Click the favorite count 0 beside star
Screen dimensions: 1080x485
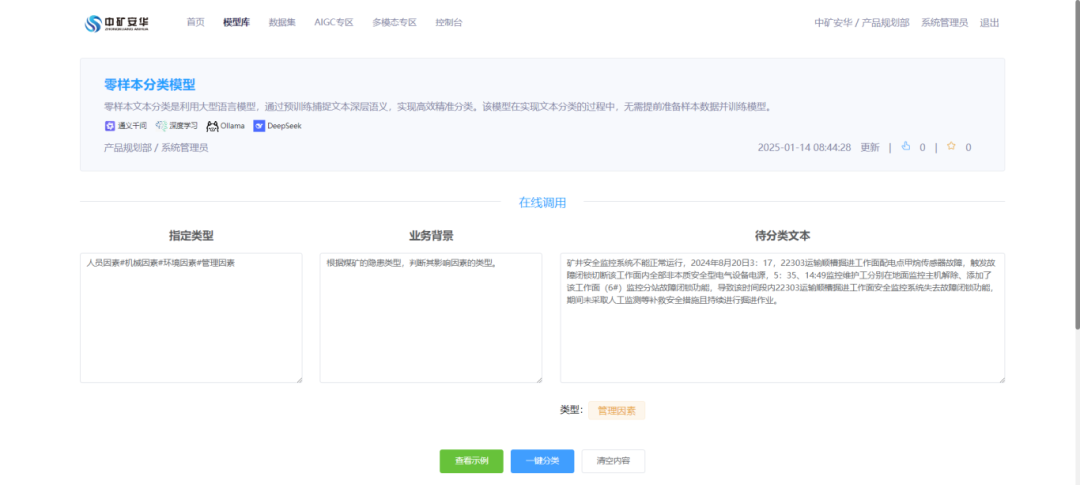pos(968,147)
